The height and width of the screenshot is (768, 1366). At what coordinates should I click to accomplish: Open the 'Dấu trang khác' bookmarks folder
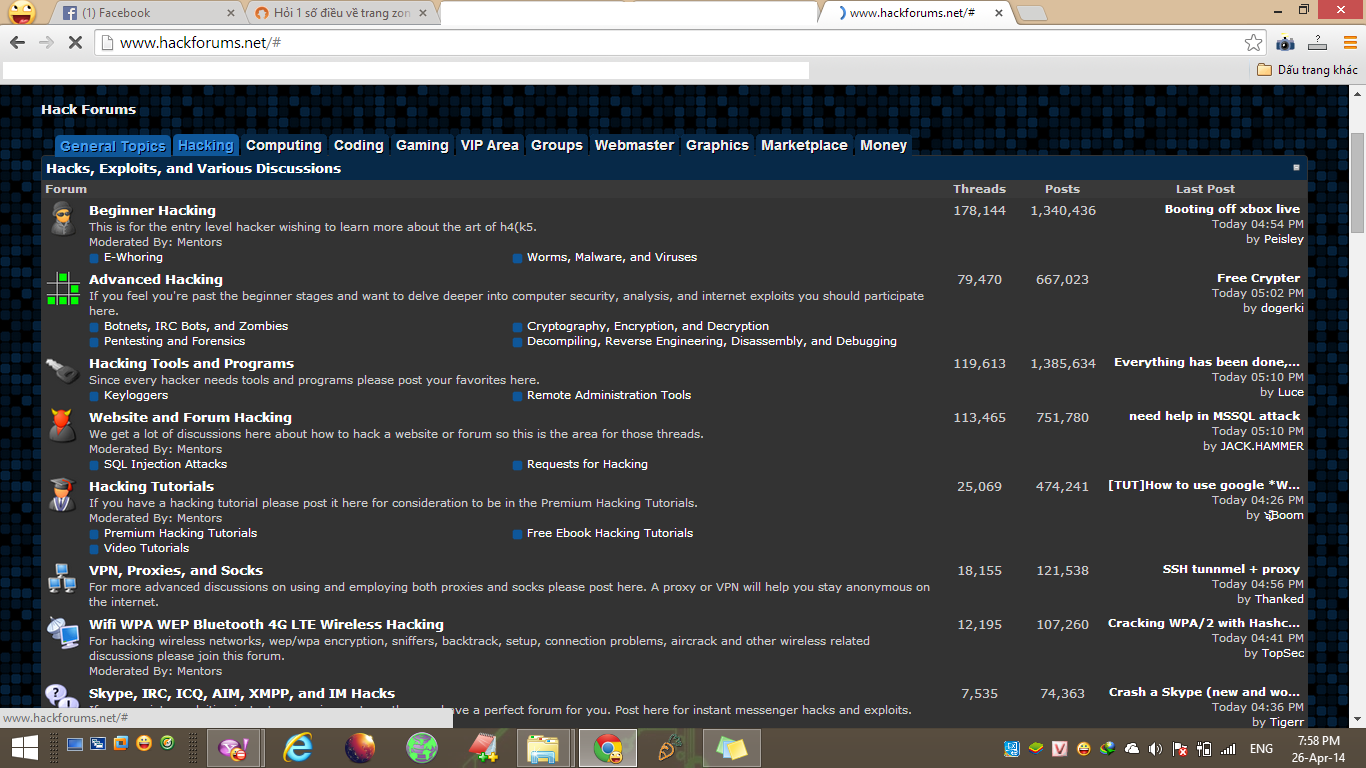click(1307, 70)
